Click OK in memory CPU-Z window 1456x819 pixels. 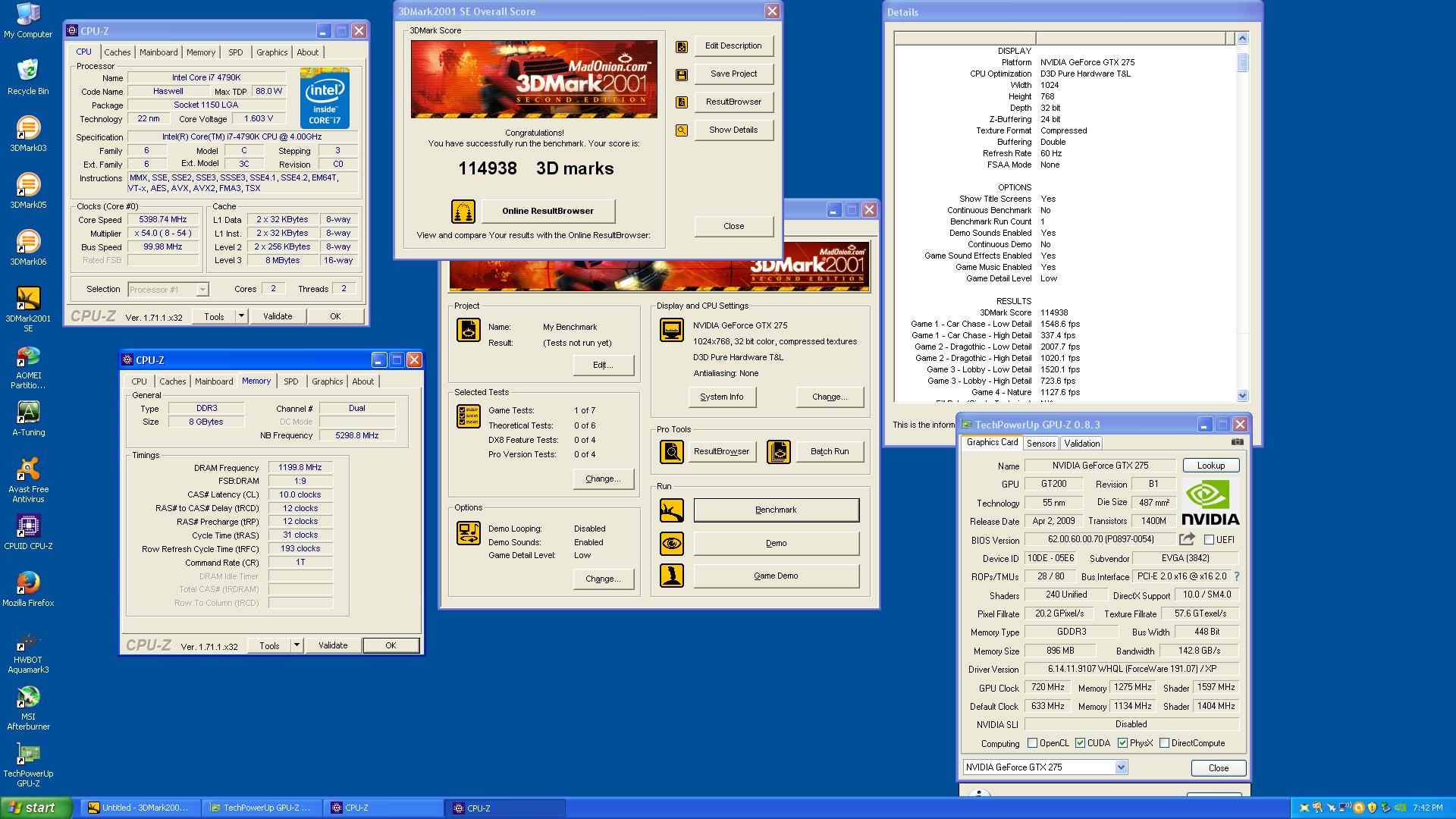click(391, 645)
